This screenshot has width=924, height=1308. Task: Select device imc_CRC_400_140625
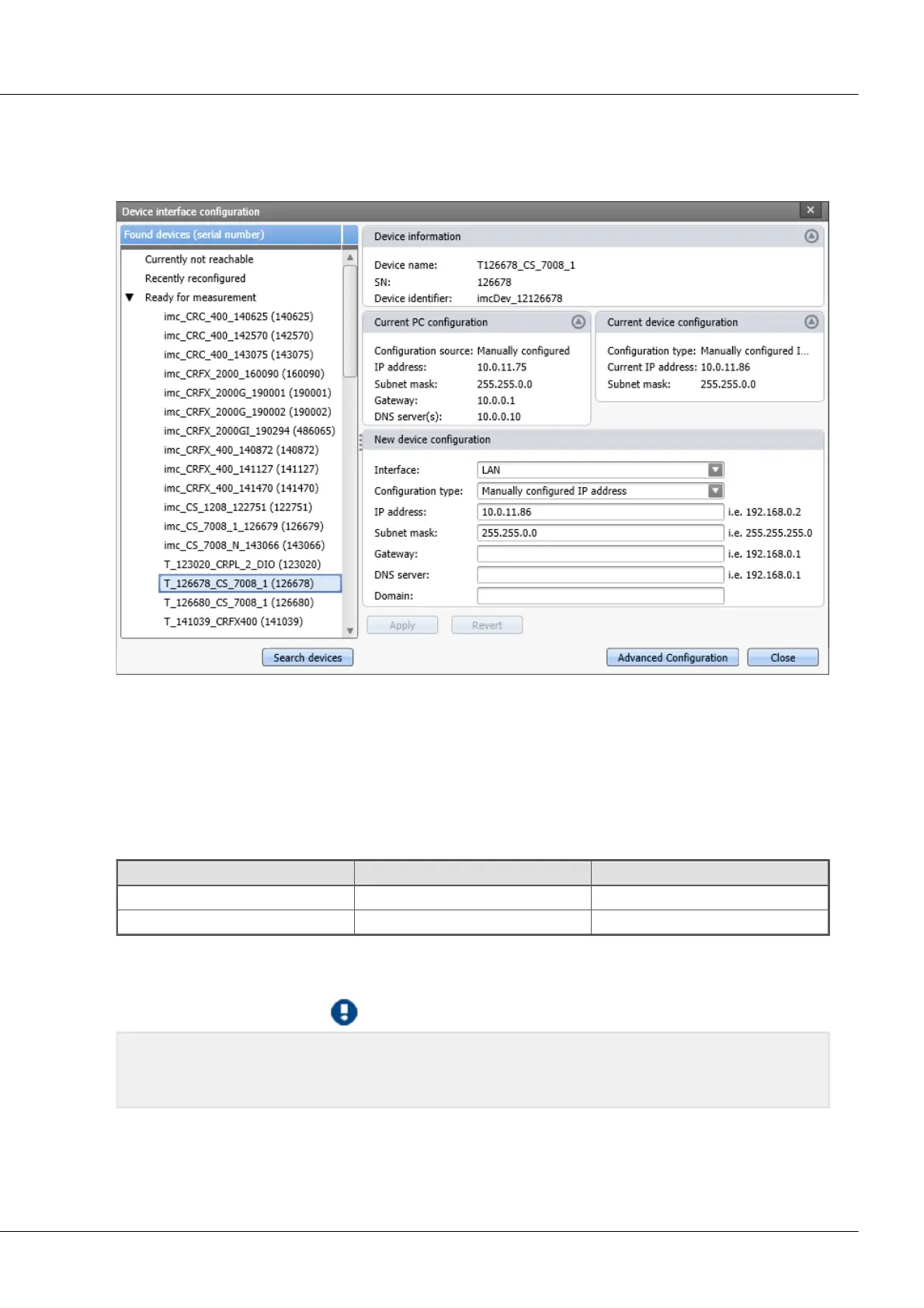[x=238, y=317]
